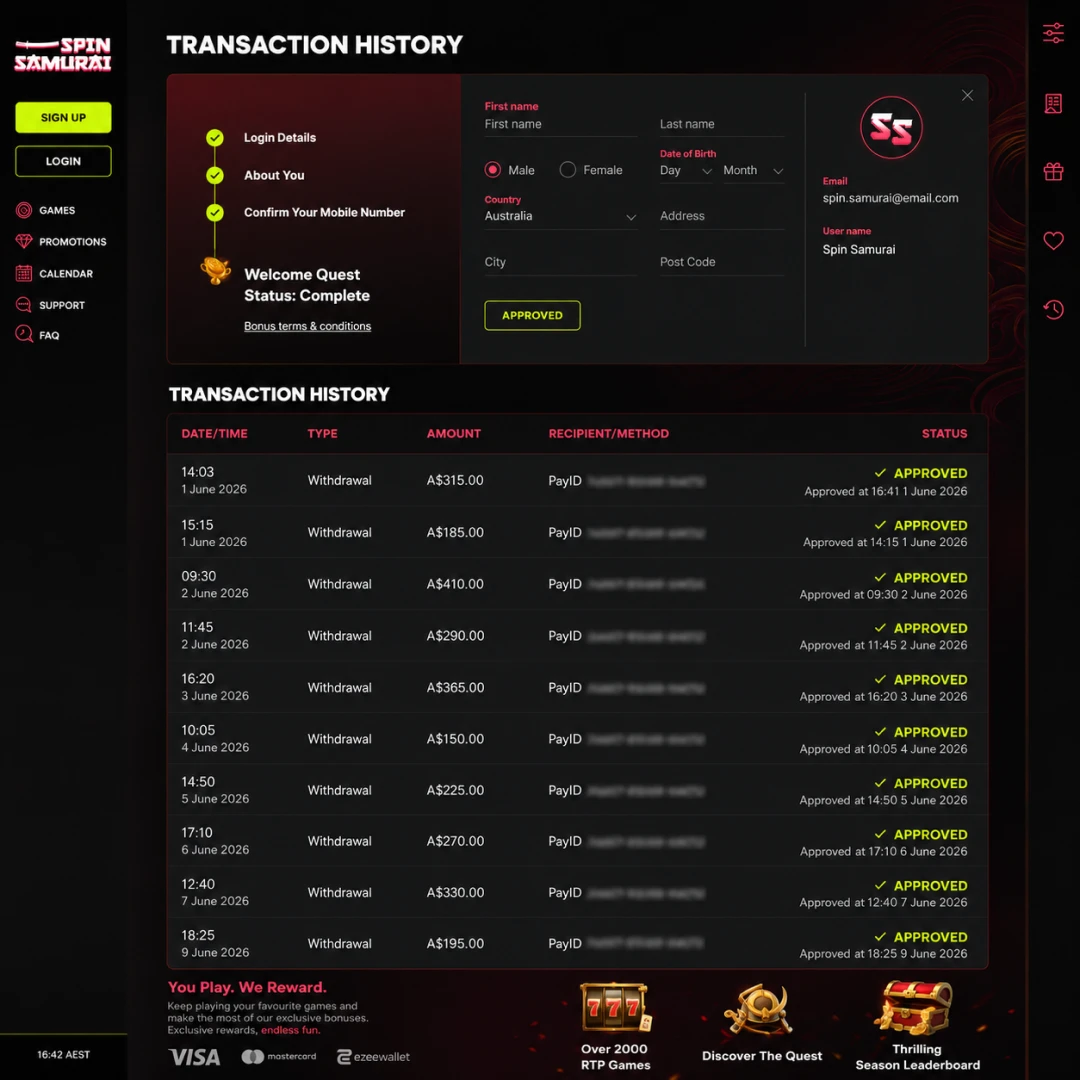Image resolution: width=1080 pixels, height=1080 pixels.
Task: Expand the Day of birth dropdown
Action: click(x=685, y=171)
